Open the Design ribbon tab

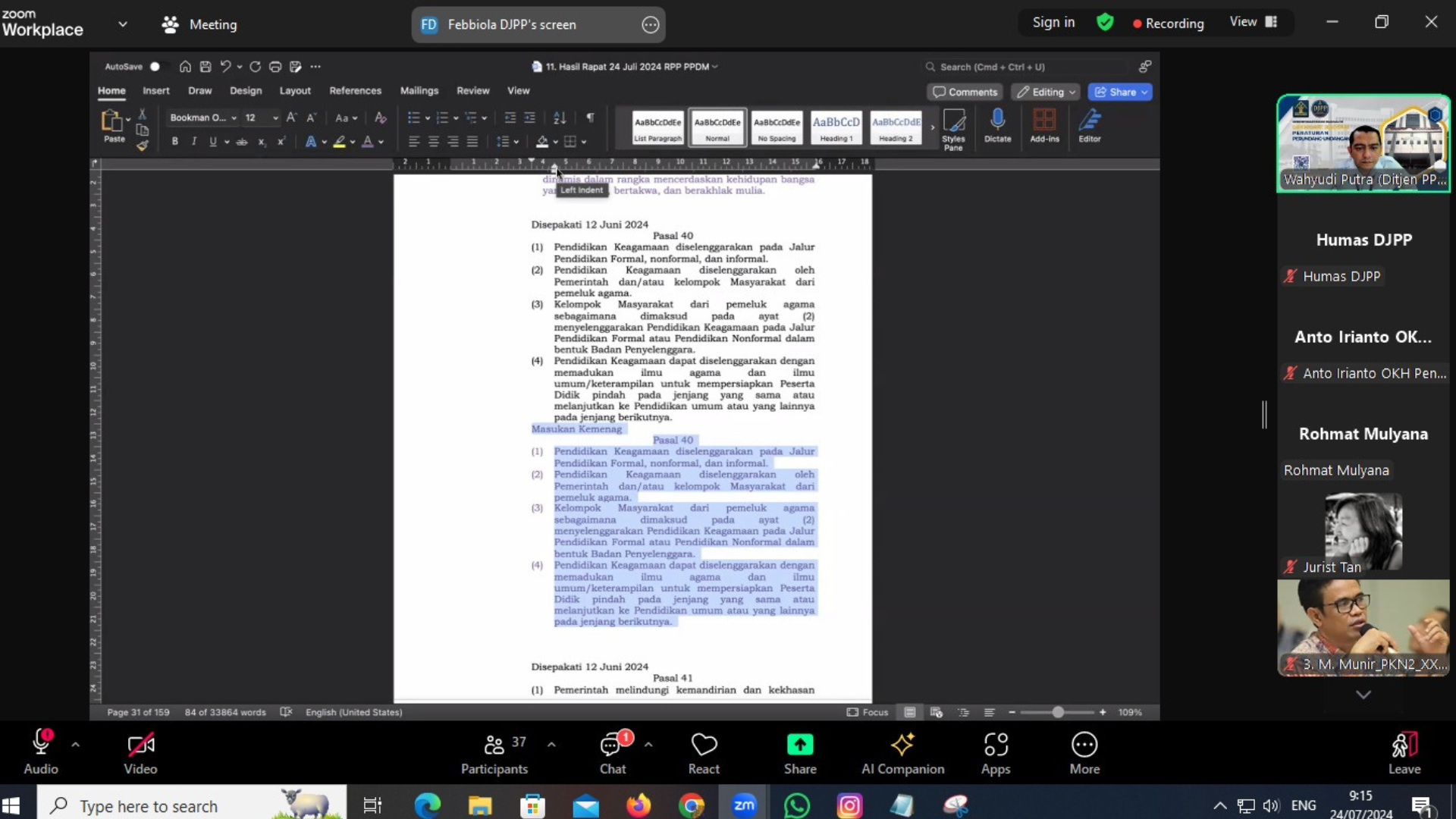coord(246,91)
